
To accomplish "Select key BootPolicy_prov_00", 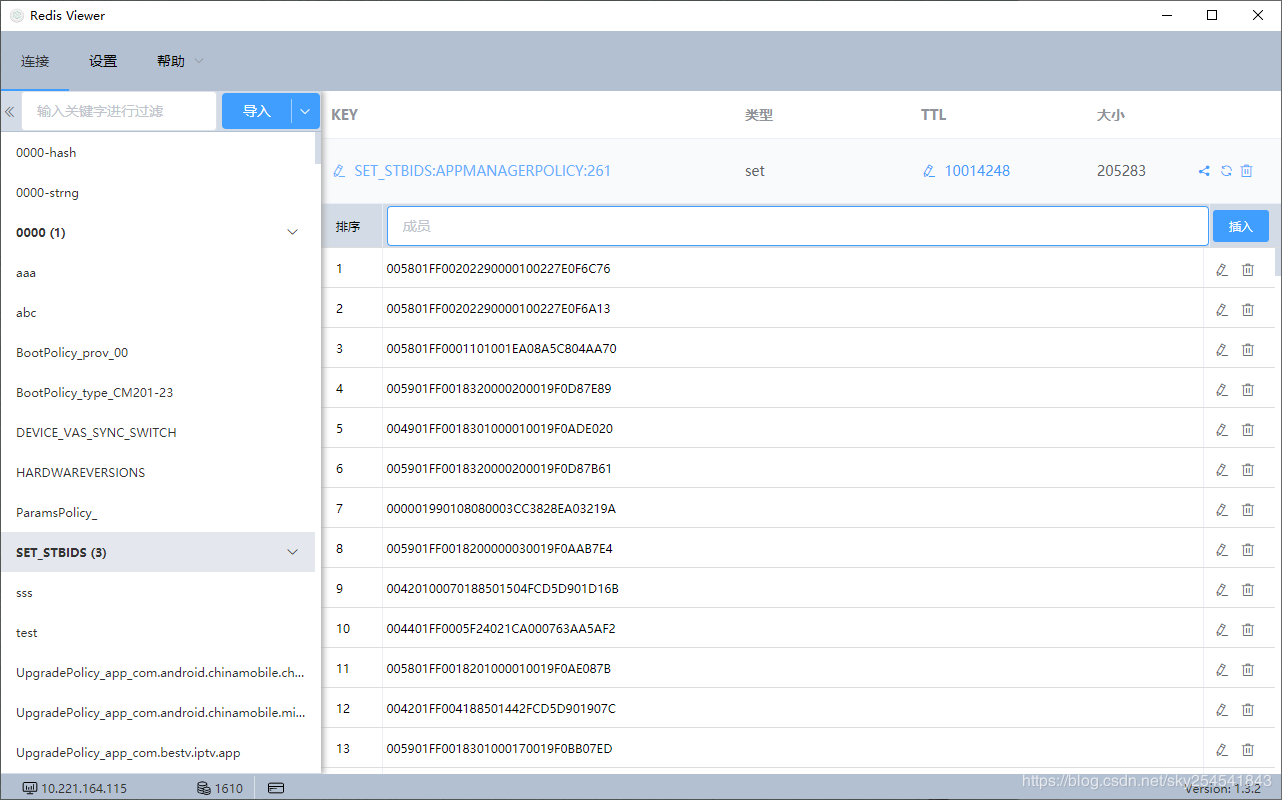I will pos(158,352).
